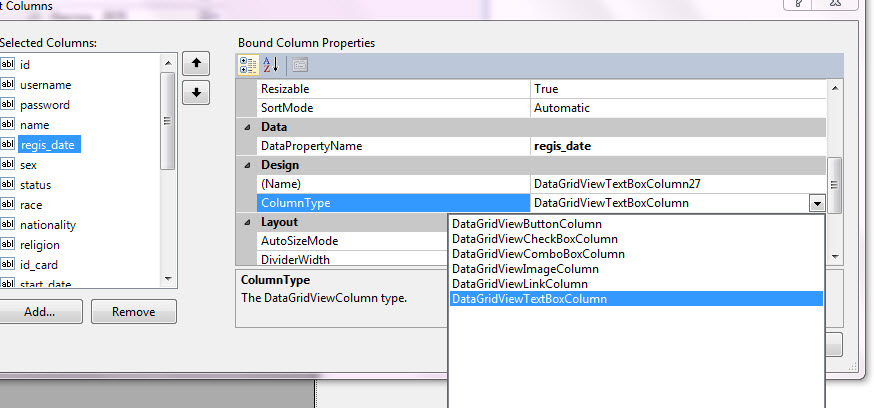
Task: Click the Selected Columns list scrollbar down arrow
Action: 168,279
